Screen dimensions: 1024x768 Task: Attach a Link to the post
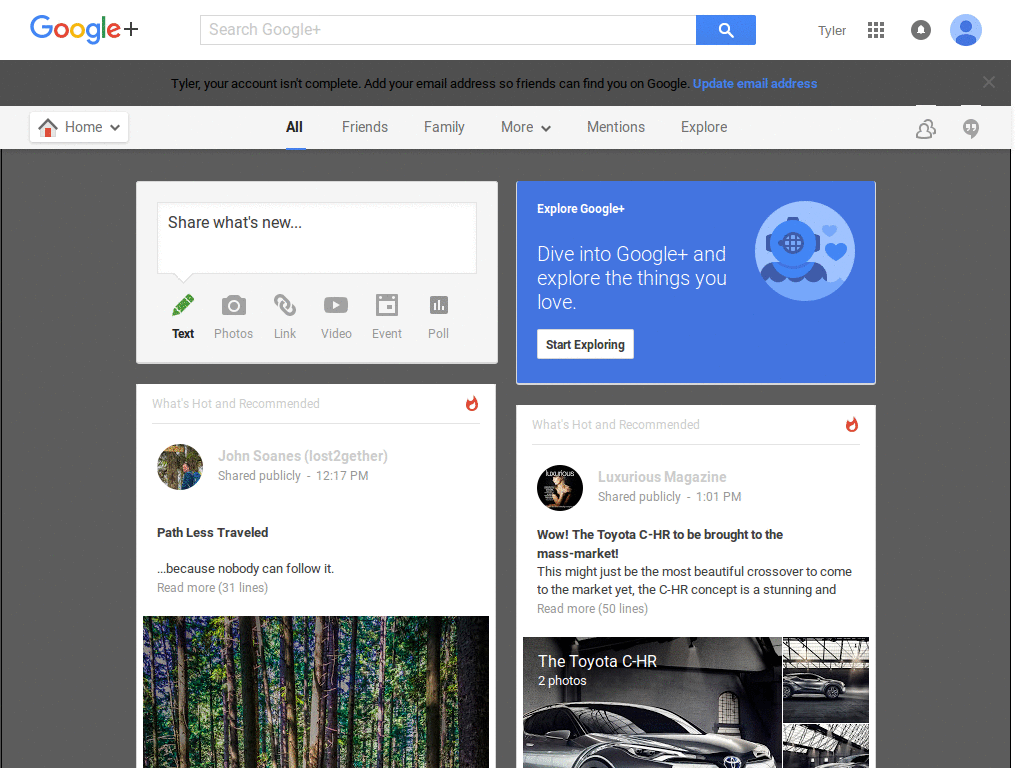coord(285,305)
